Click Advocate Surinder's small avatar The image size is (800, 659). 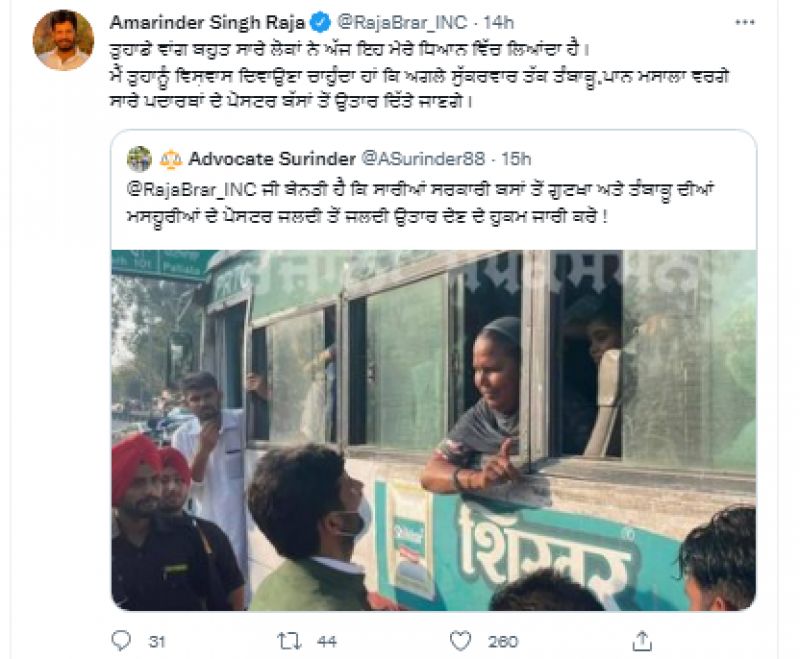pos(140,159)
